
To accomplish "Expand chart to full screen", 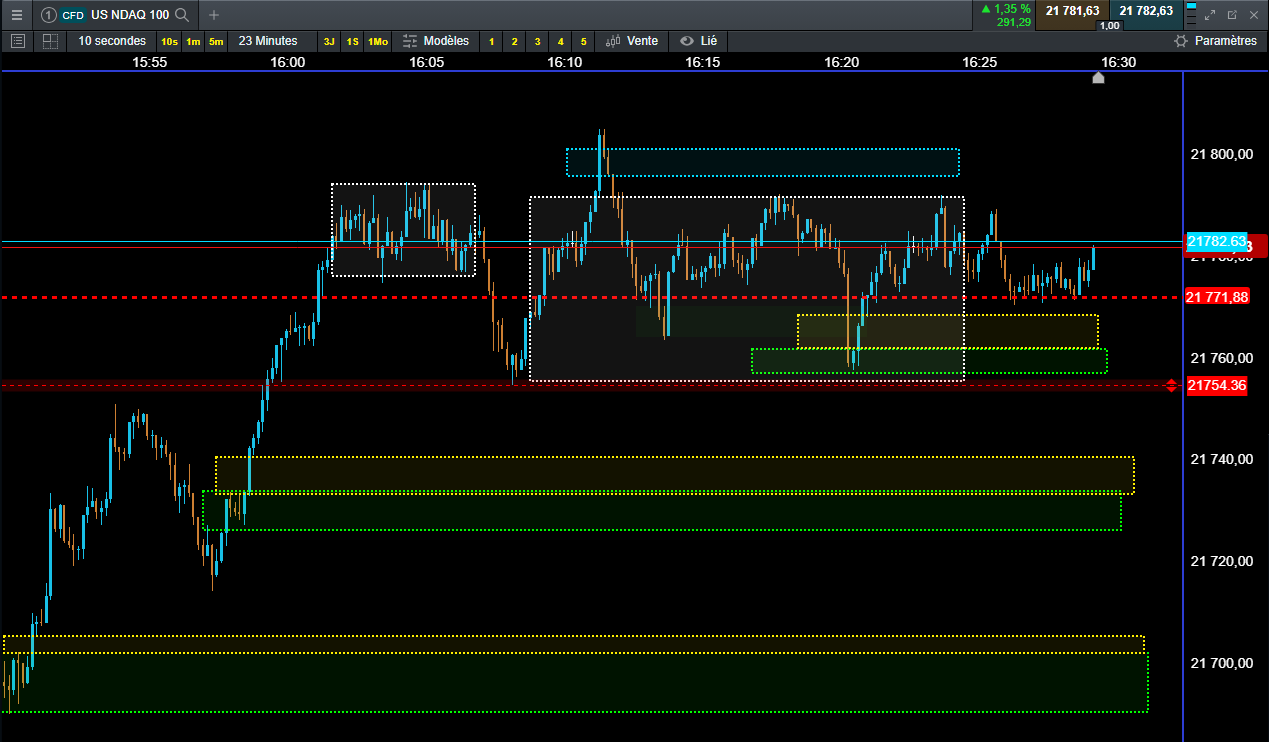I will coord(1210,15).
